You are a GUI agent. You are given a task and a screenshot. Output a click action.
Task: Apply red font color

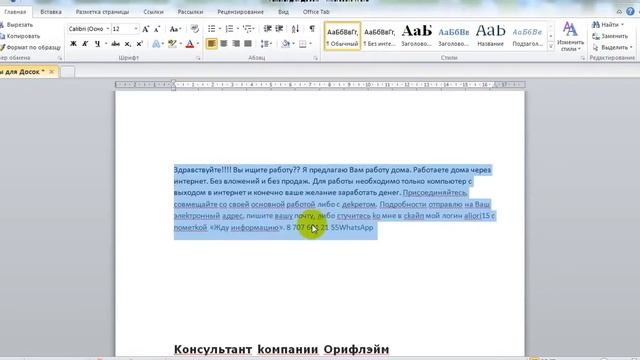click(190, 44)
